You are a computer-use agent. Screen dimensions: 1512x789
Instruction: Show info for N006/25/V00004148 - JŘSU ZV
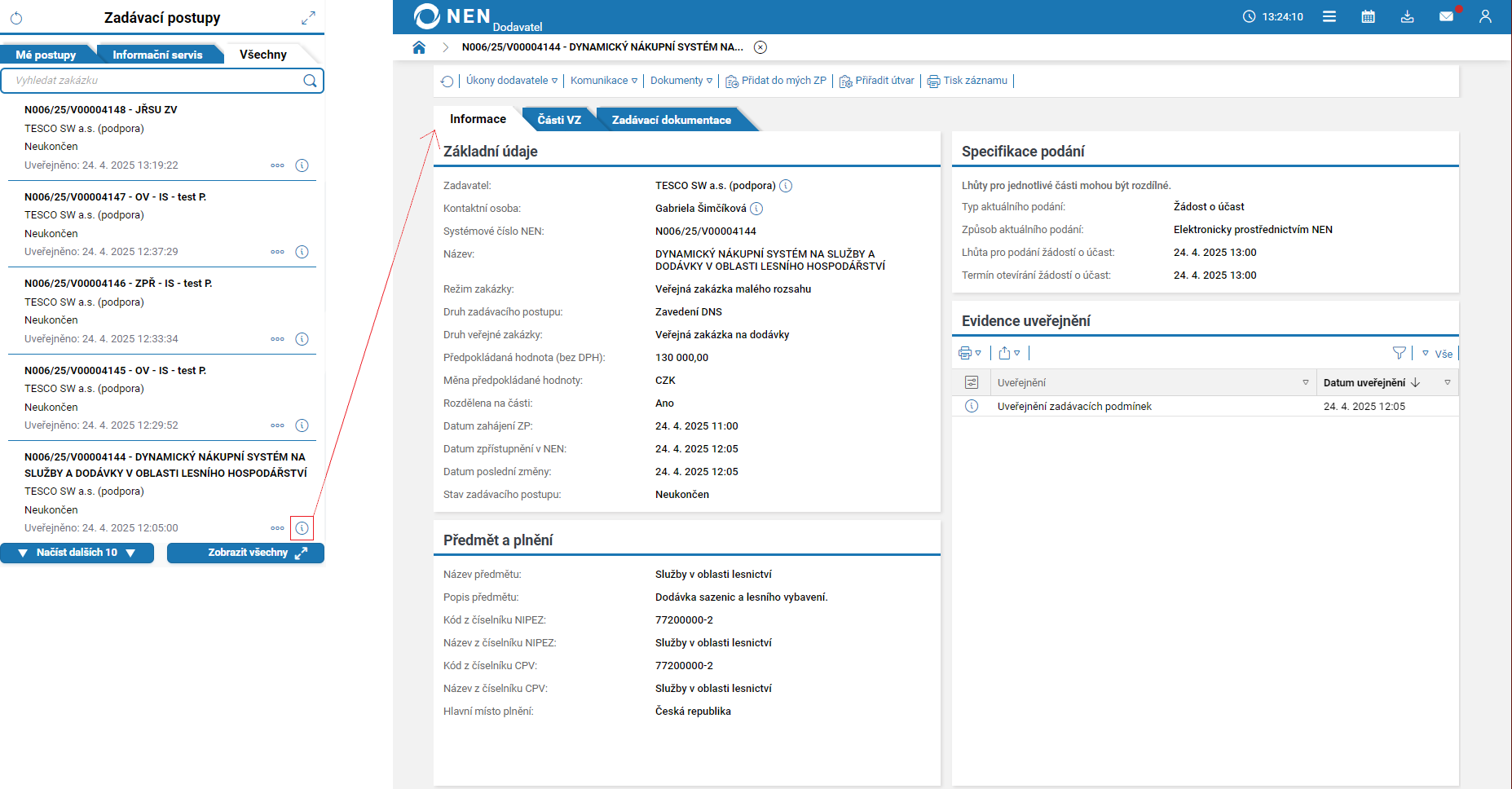click(302, 165)
